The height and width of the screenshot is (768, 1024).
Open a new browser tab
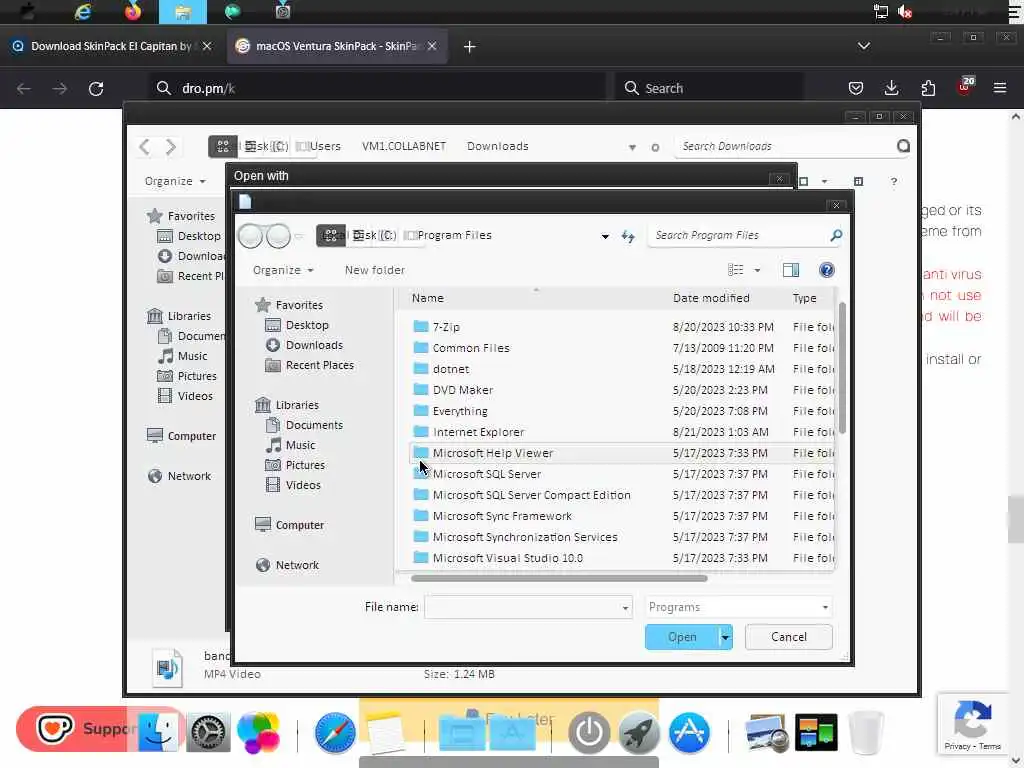point(470,46)
